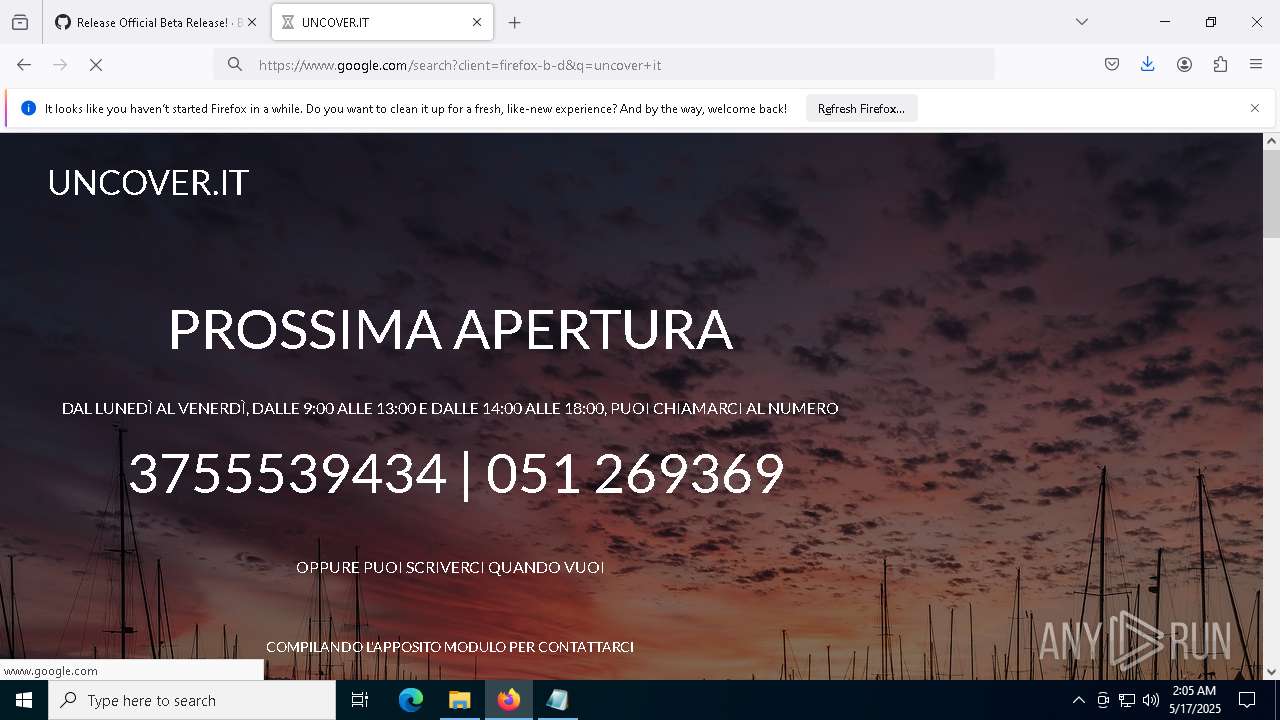Click the vertical scrollbar thumb
The image size is (1280, 720).
coord(1271,194)
